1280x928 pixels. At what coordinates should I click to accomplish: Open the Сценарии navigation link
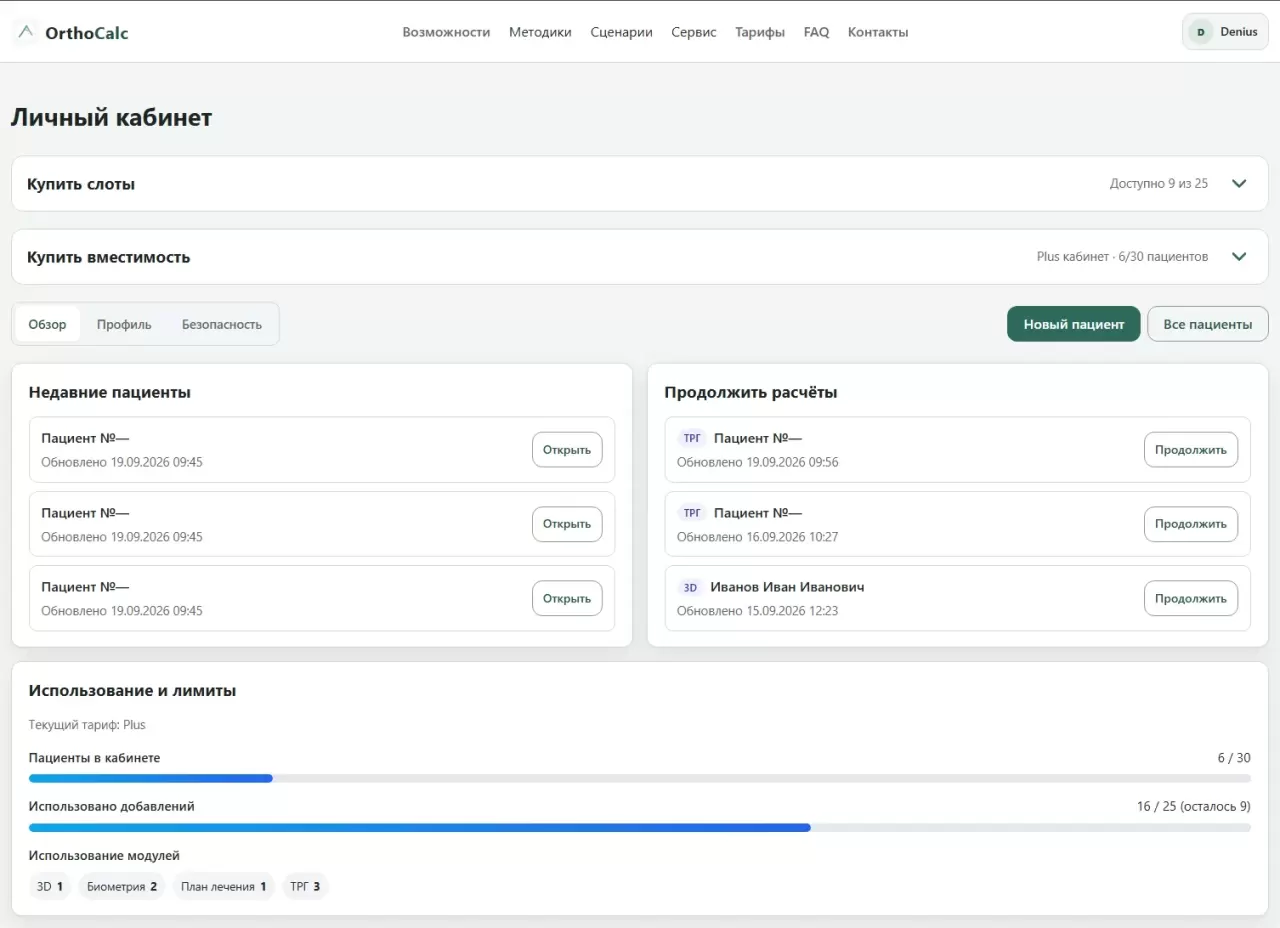point(621,32)
